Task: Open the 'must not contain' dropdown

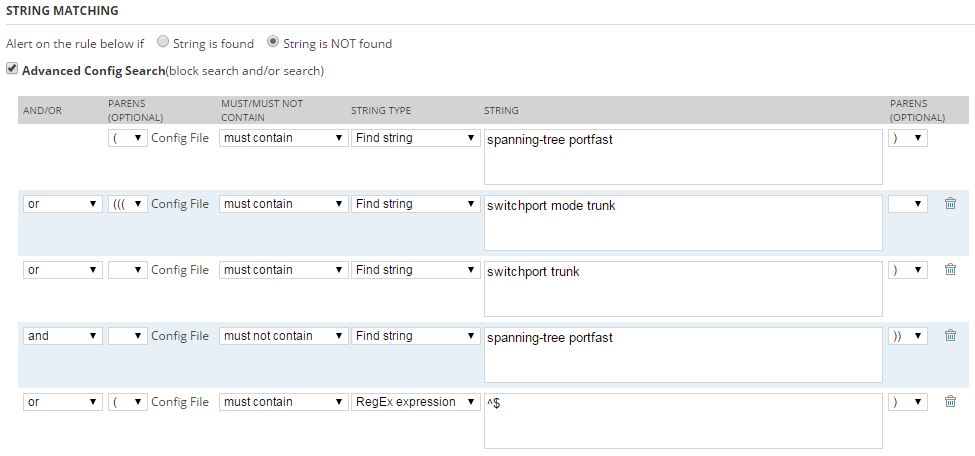Action: click(x=283, y=336)
